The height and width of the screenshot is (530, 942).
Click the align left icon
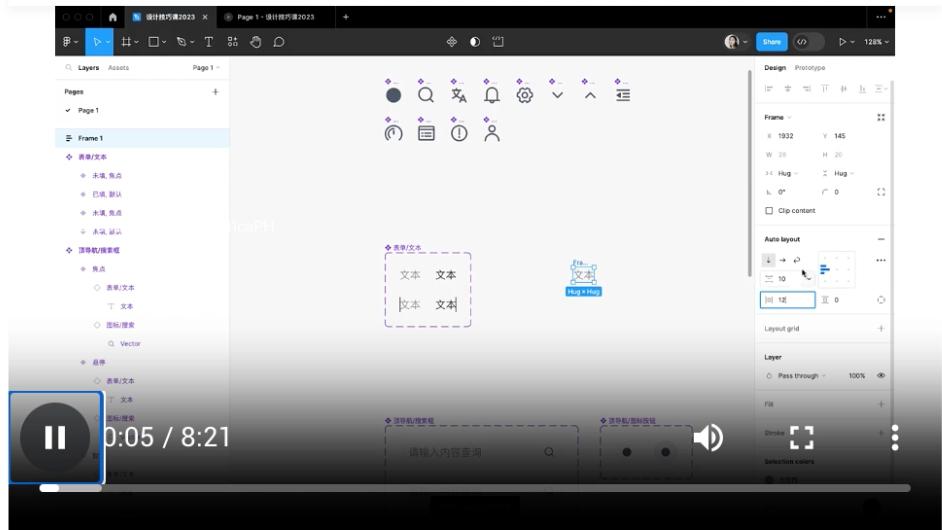[x=768, y=88]
